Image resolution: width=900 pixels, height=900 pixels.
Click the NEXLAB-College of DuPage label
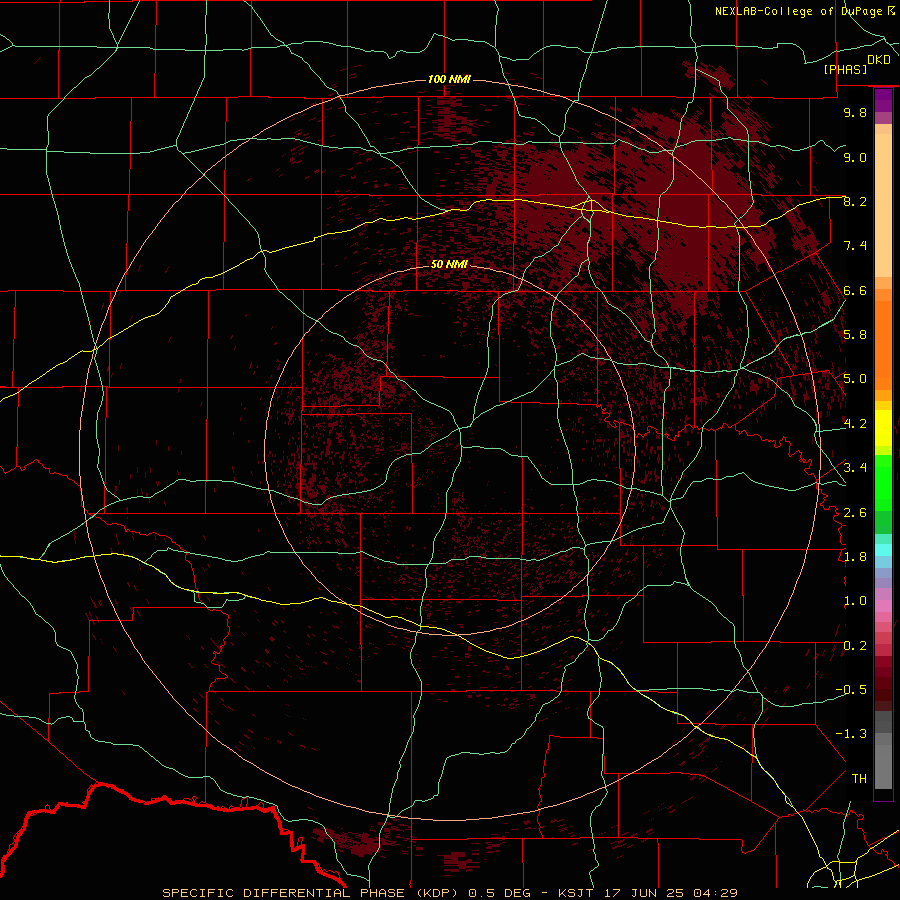pos(798,11)
